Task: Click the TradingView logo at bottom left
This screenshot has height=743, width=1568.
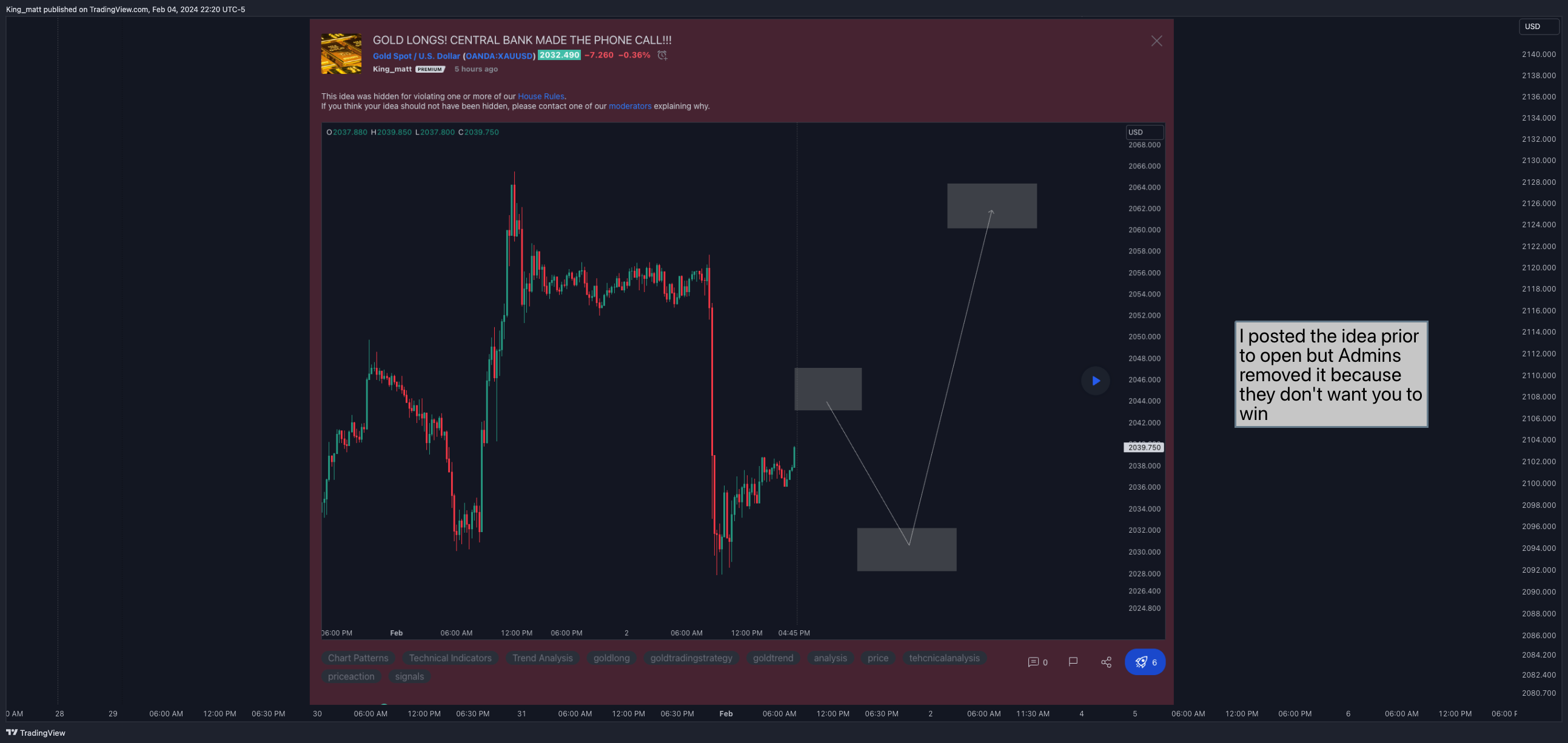Action: (x=35, y=733)
